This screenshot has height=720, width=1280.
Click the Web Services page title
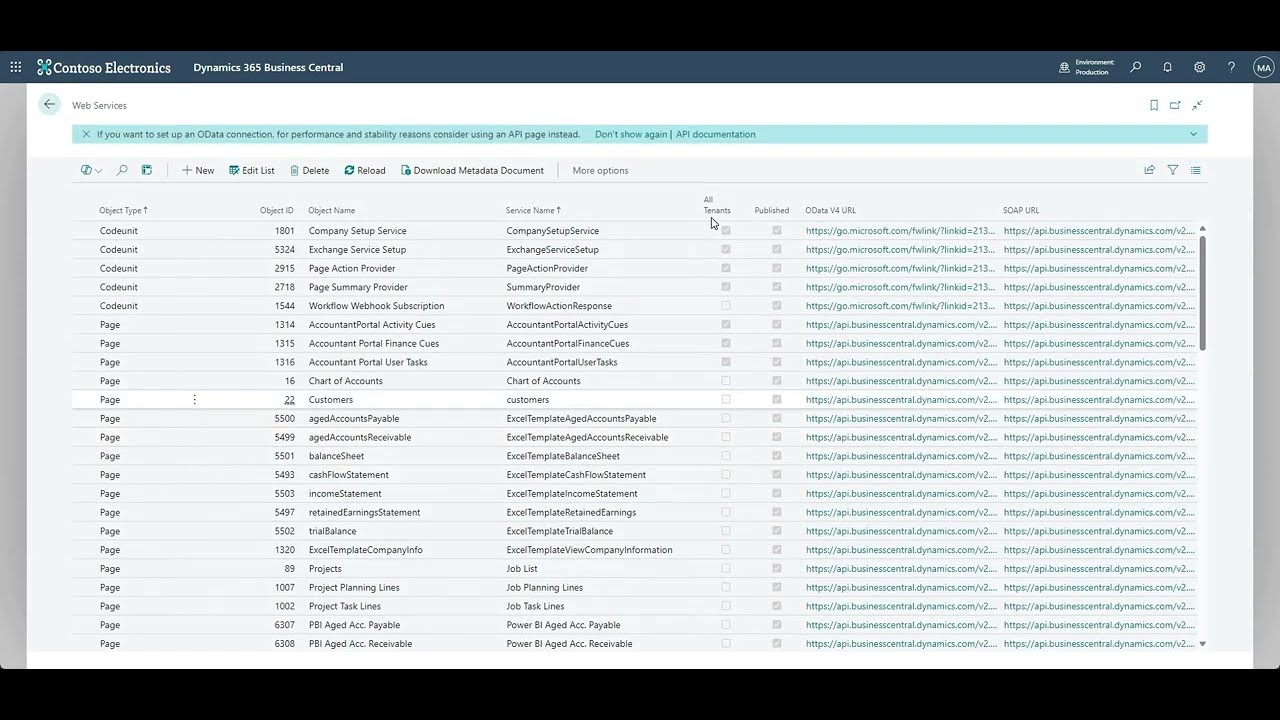coord(99,105)
